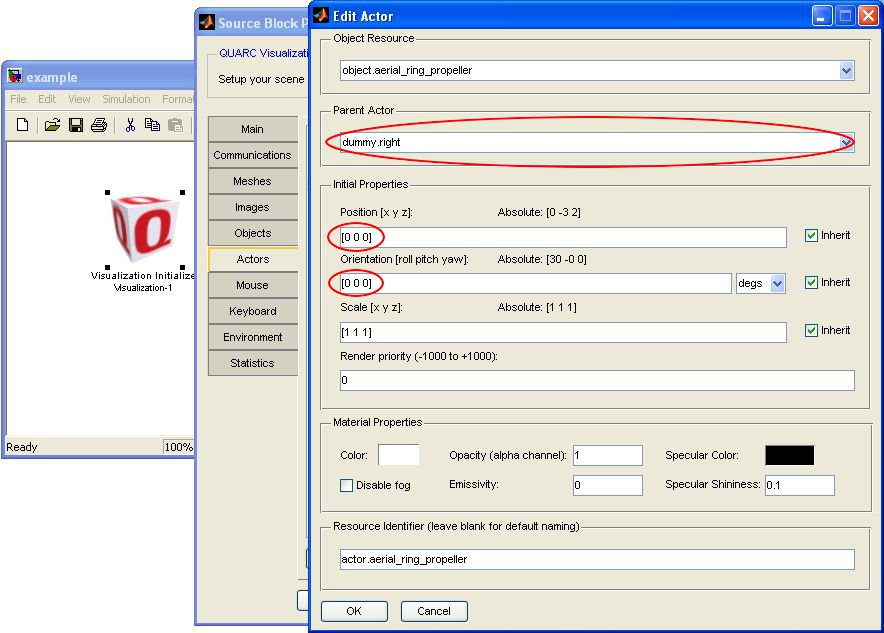Screen dimensions: 884x633
Task: Expand the Parent Actor dropdown
Action: pyautogui.click(x=846, y=143)
